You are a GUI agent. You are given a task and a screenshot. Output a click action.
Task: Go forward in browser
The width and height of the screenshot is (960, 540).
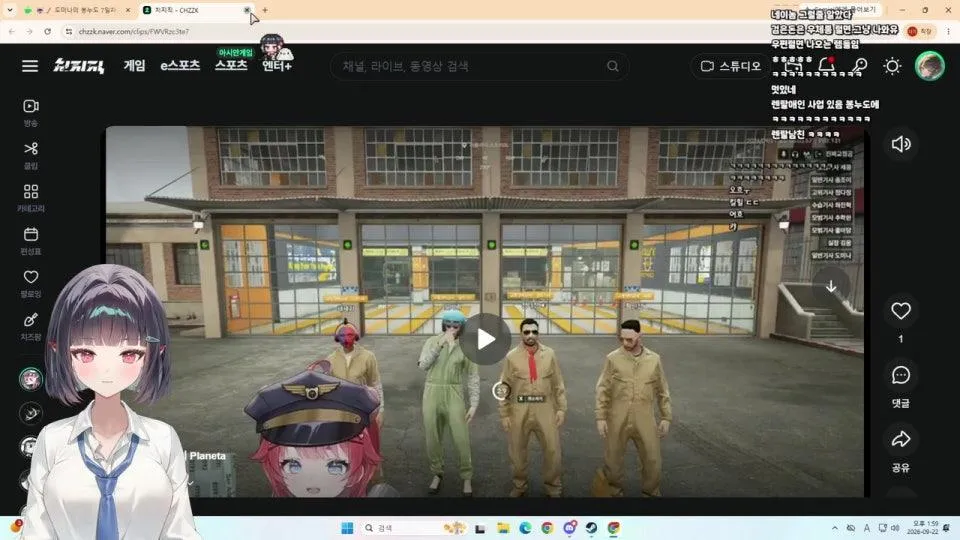29,31
